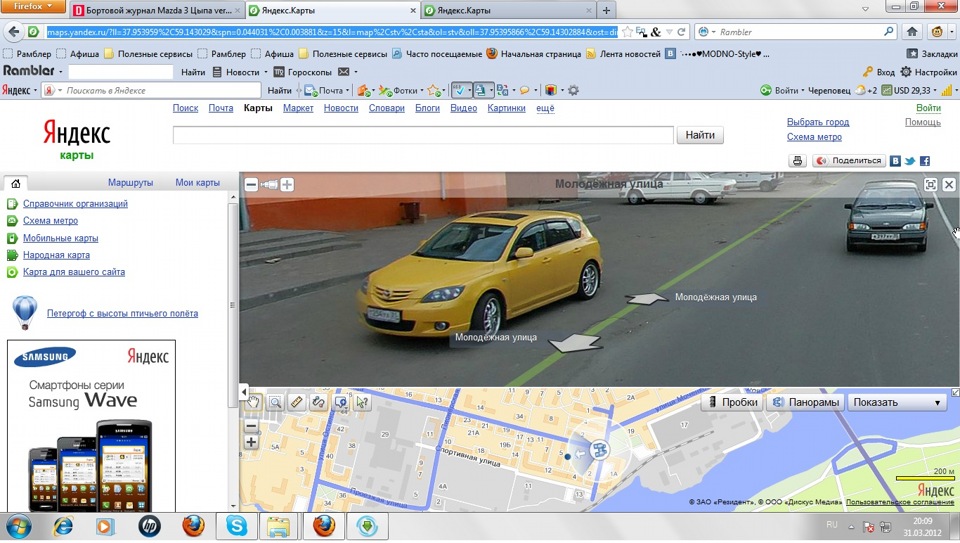The height and width of the screenshot is (543, 960).
Task: Collapse the left sidebar panel arrow
Action: click(243, 391)
